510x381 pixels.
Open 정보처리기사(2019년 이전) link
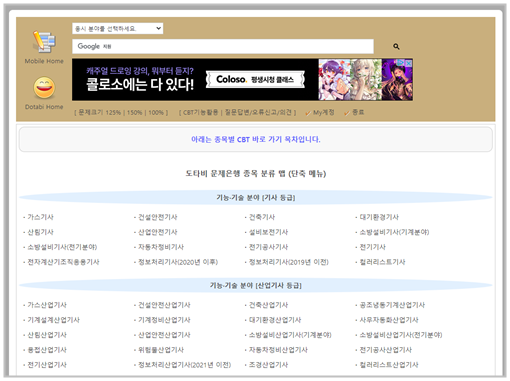tap(289, 262)
